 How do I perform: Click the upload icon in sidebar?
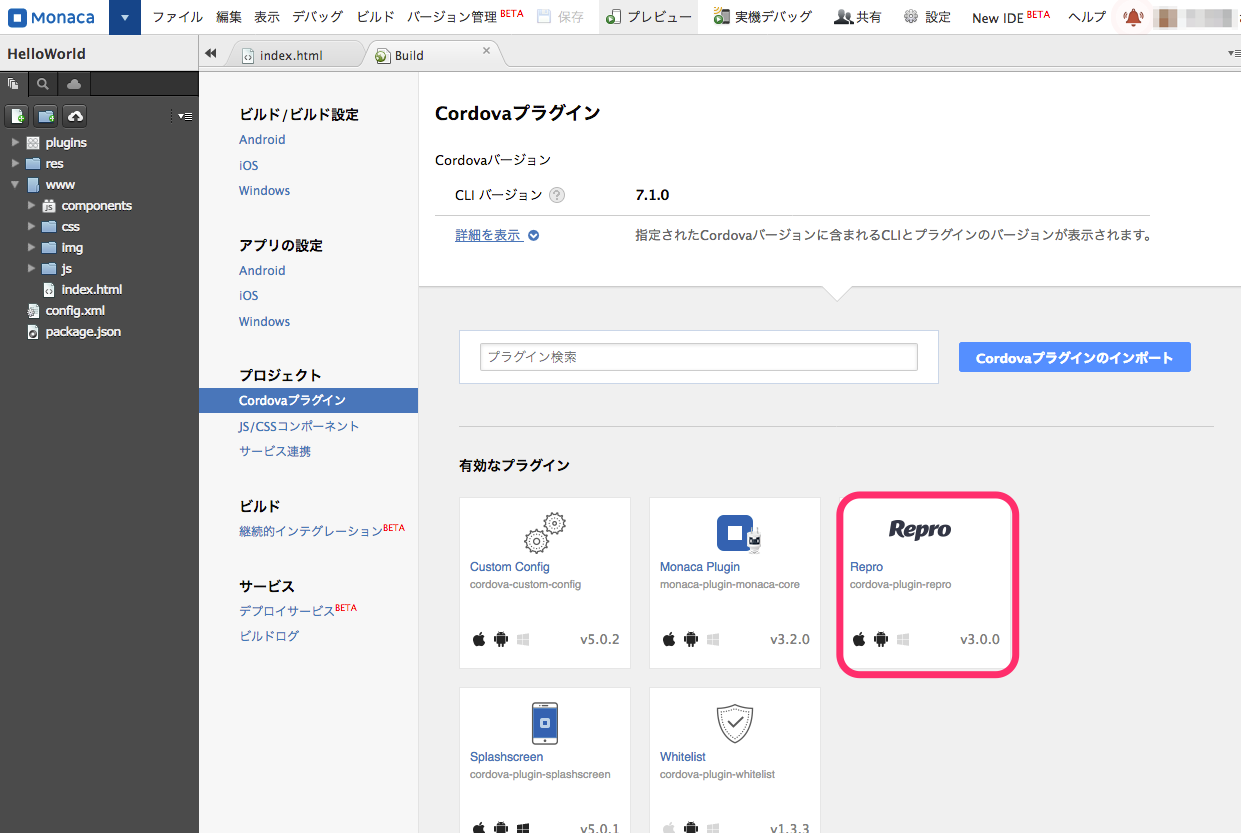75,116
